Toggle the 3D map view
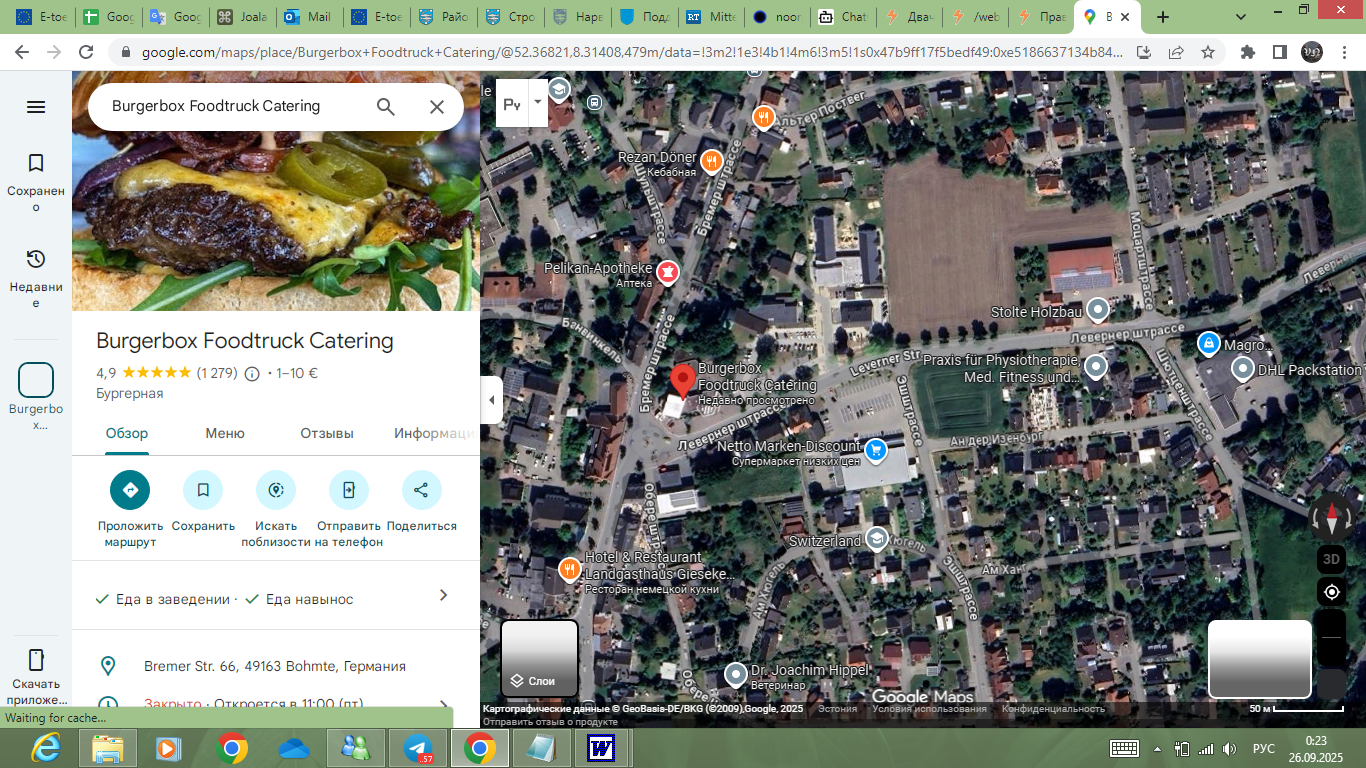The image size is (1366, 768). (1331, 558)
